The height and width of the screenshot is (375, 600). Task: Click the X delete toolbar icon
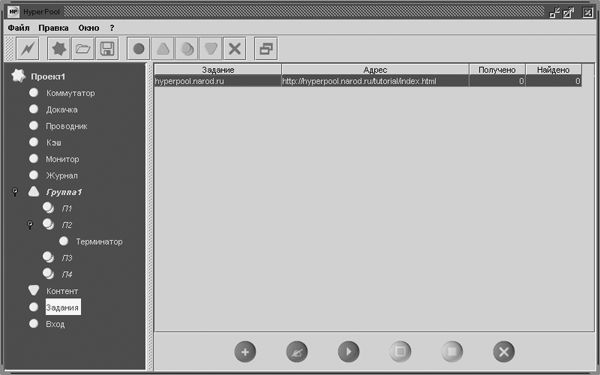click(x=235, y=49)
